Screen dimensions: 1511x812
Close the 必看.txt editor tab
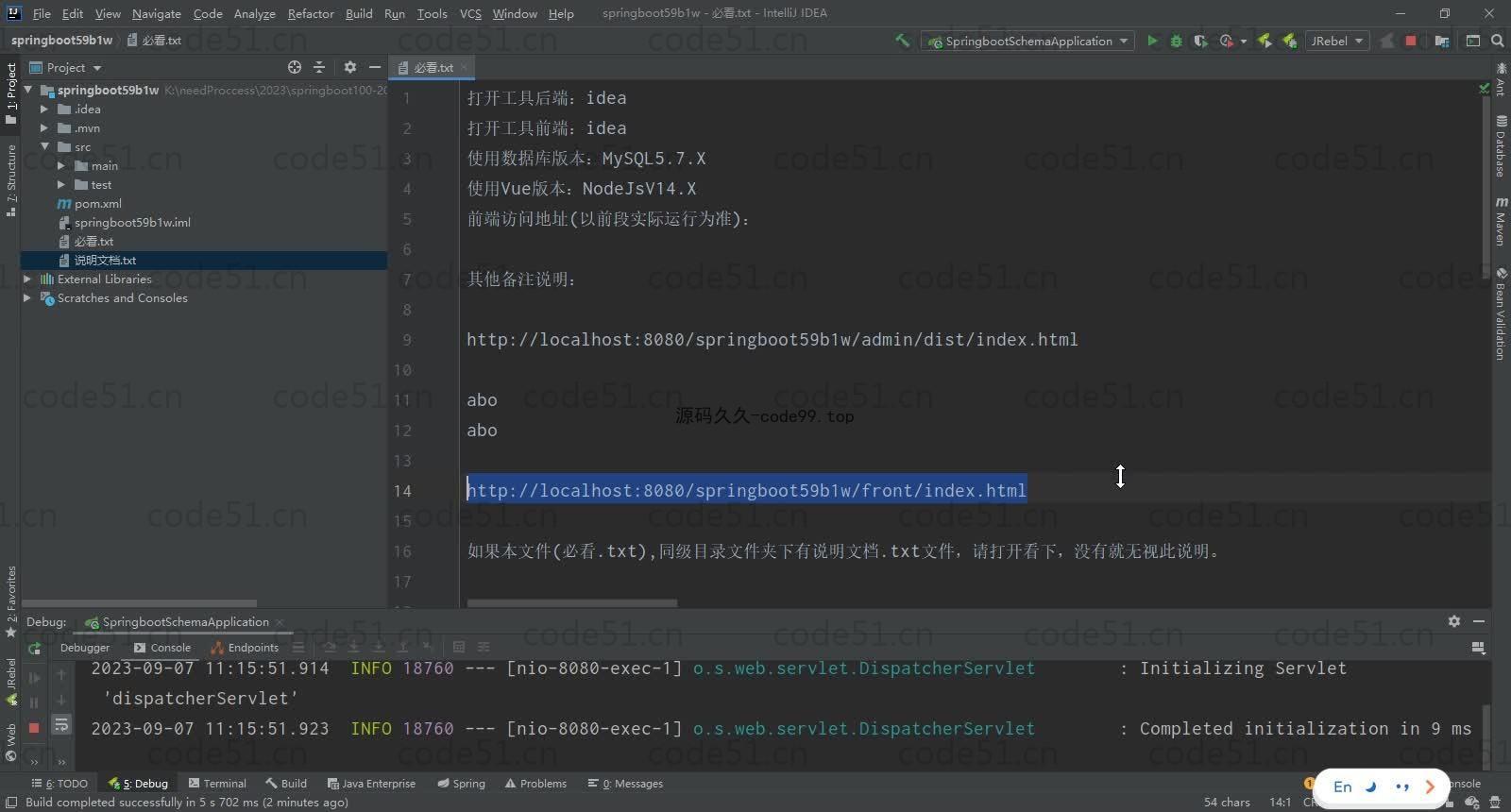pyautogui.click(x=465, y=67)
